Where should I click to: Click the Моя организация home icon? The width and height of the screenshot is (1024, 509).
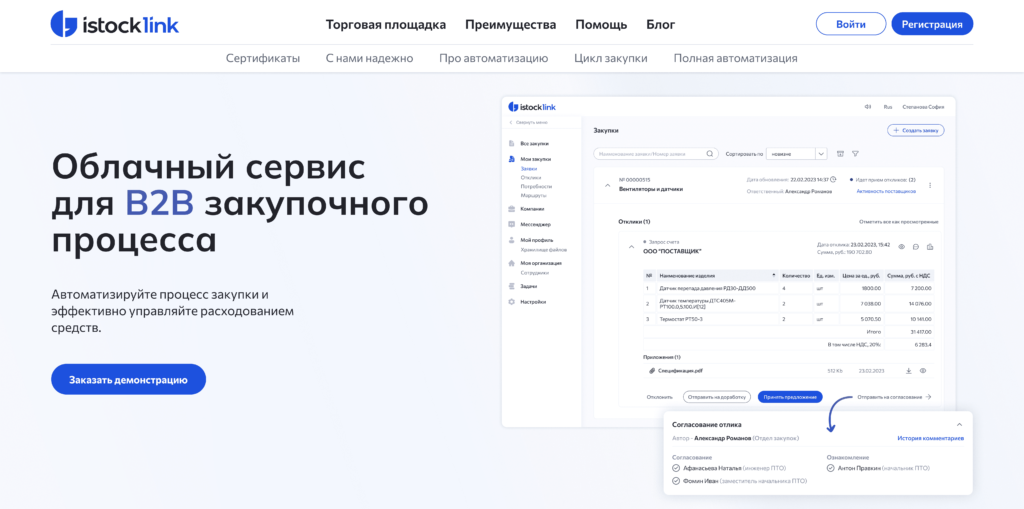[511, 263]
